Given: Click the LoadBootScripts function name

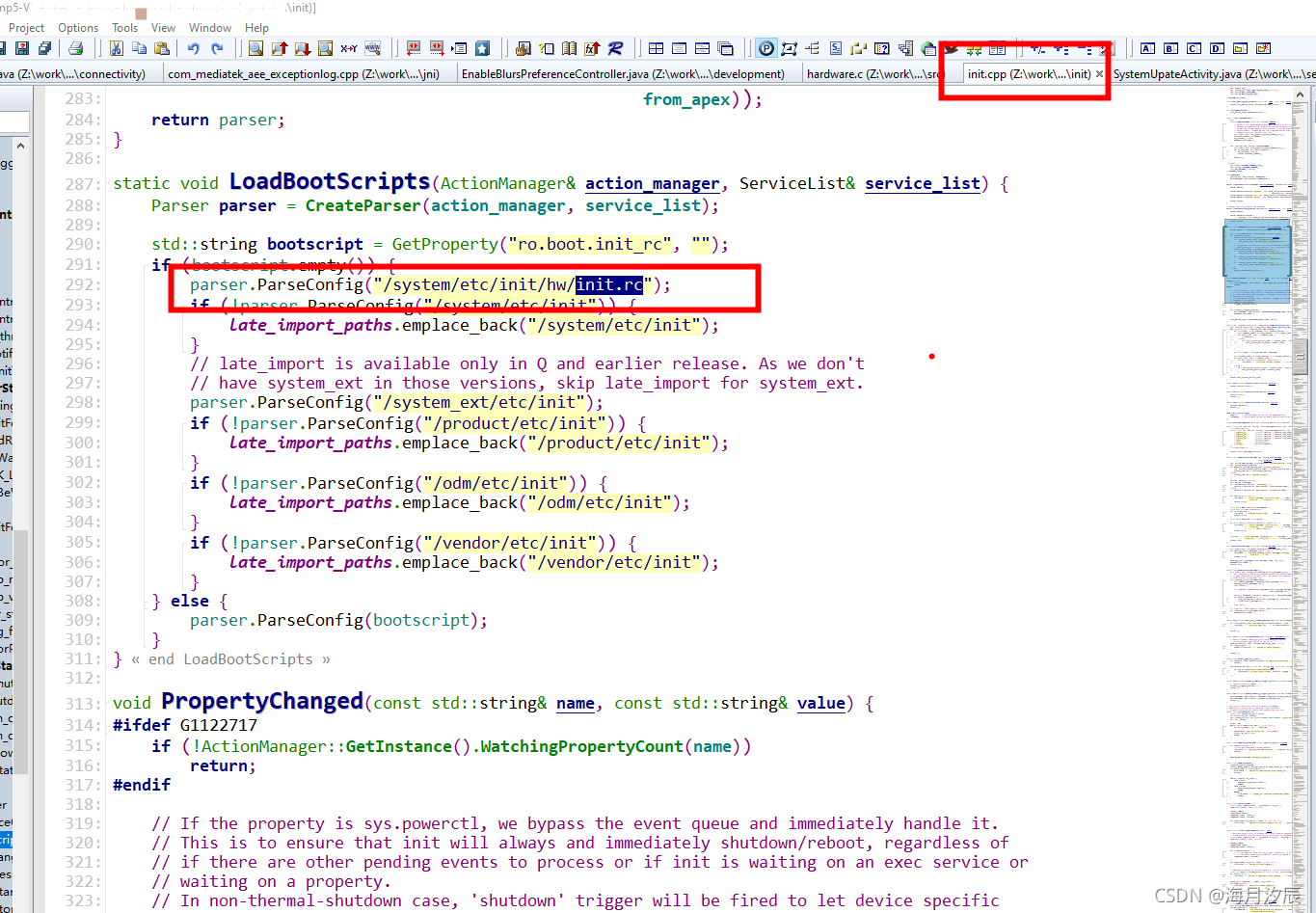Looking at the screenshot, I should point(330,181).
